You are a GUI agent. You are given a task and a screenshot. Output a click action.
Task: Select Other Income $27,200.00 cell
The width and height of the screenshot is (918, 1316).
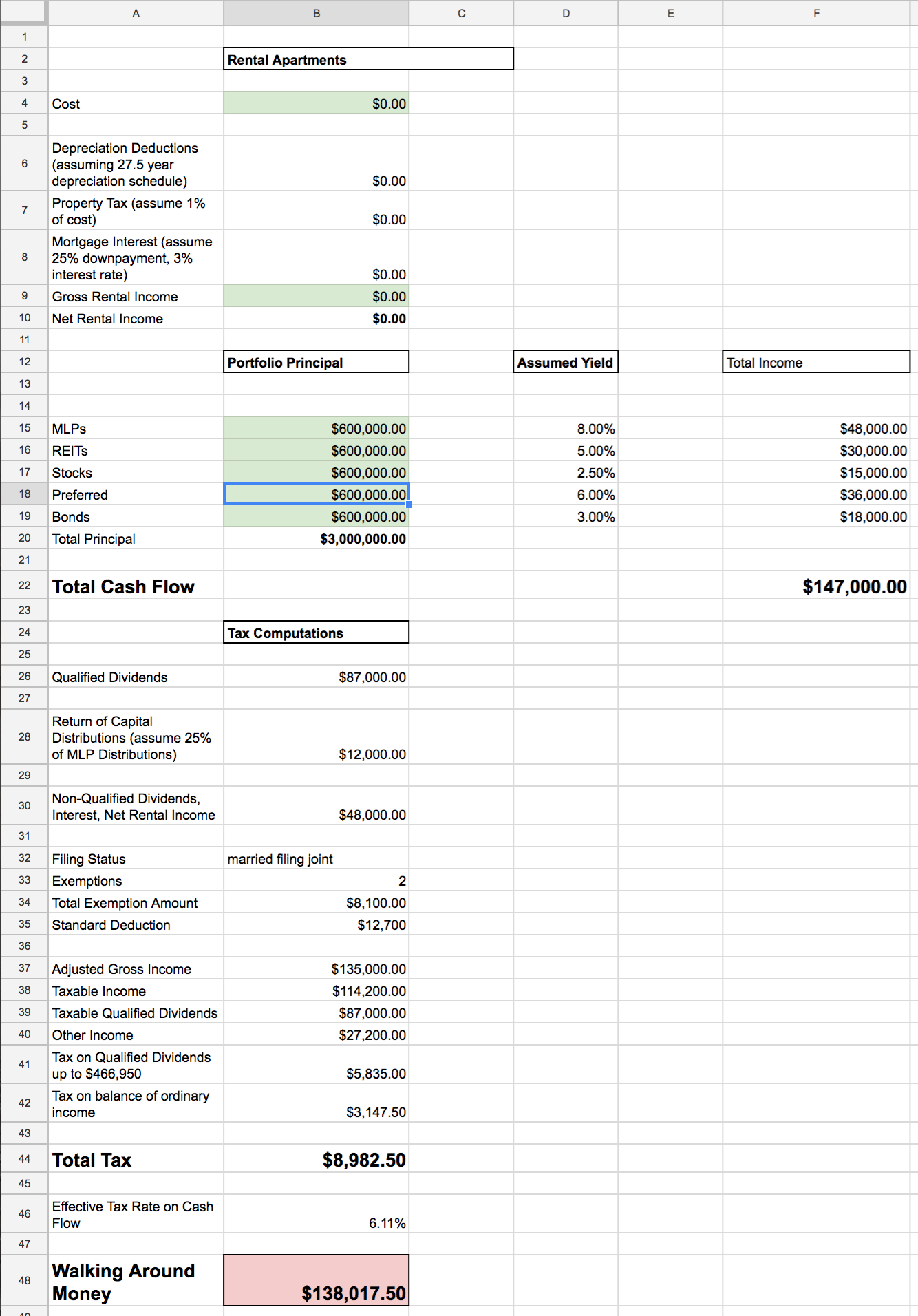(317, 1034)
